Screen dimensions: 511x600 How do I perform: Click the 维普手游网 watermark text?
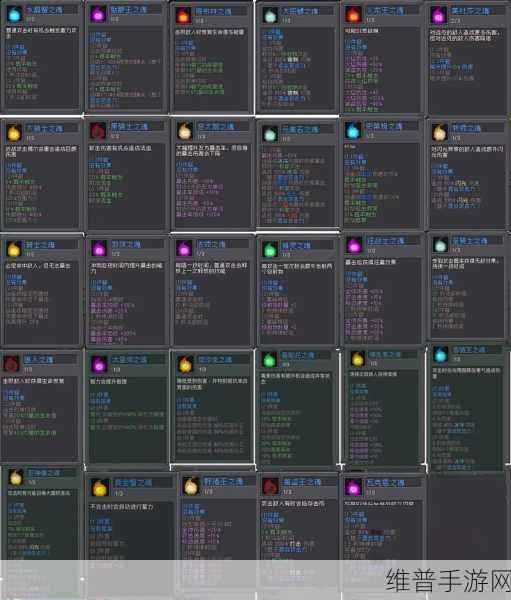click(448, 580)
